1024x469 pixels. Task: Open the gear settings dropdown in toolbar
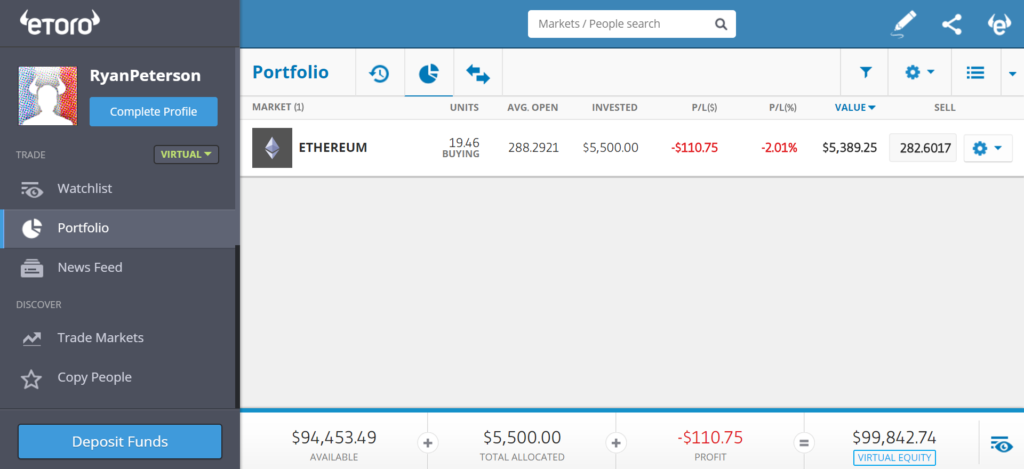tap(920, 73)
